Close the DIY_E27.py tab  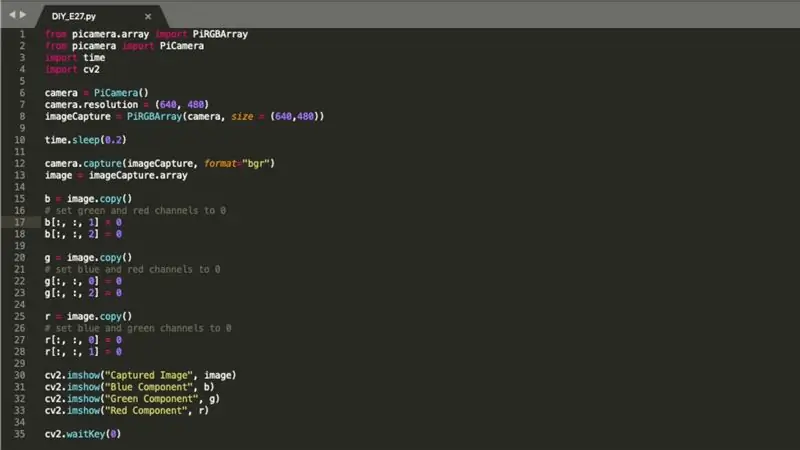(x=148, y=16)
